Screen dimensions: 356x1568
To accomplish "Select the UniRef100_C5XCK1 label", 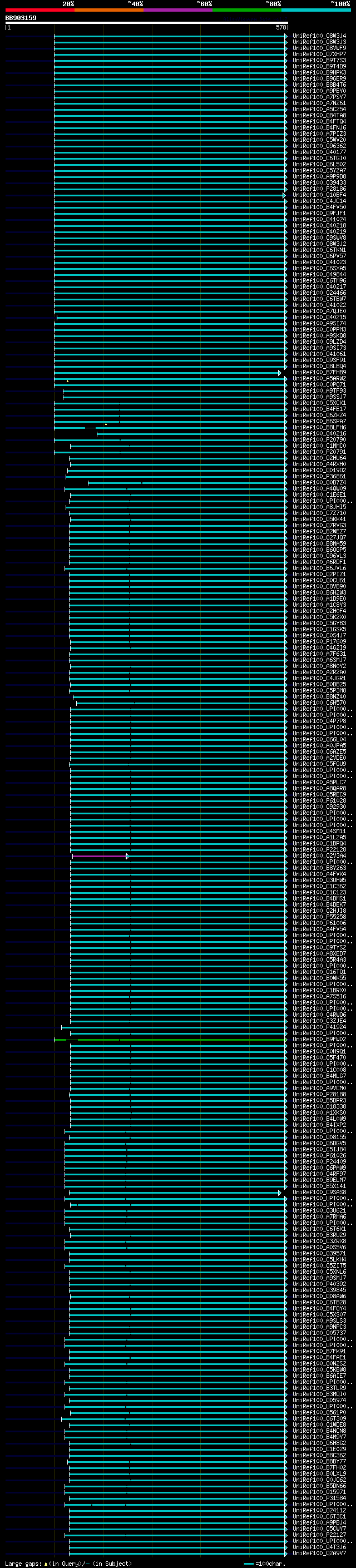I will [x=319, y=403].
